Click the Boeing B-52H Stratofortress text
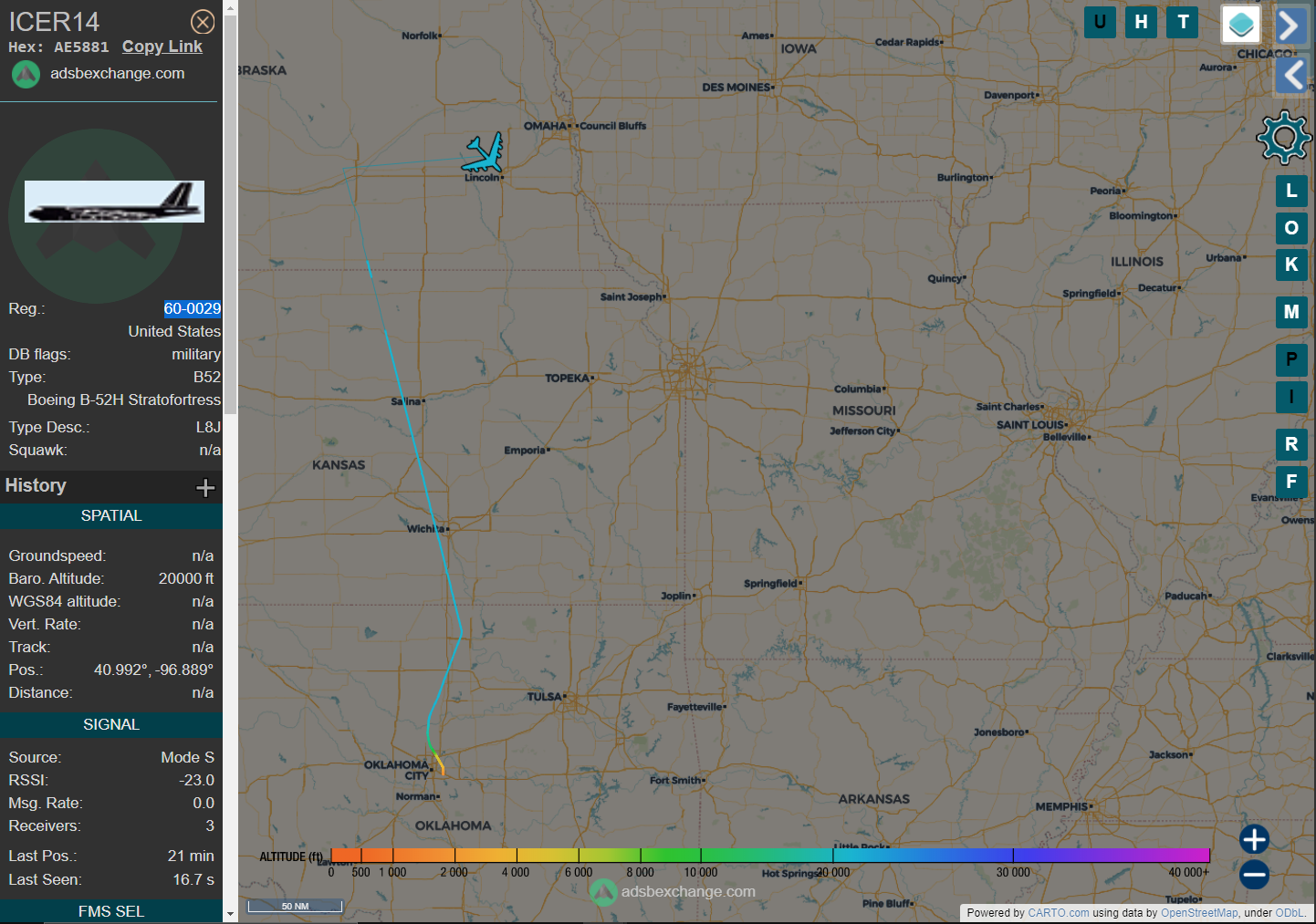This screenshot has width=1316, height=924. click(x=124, y=400)
